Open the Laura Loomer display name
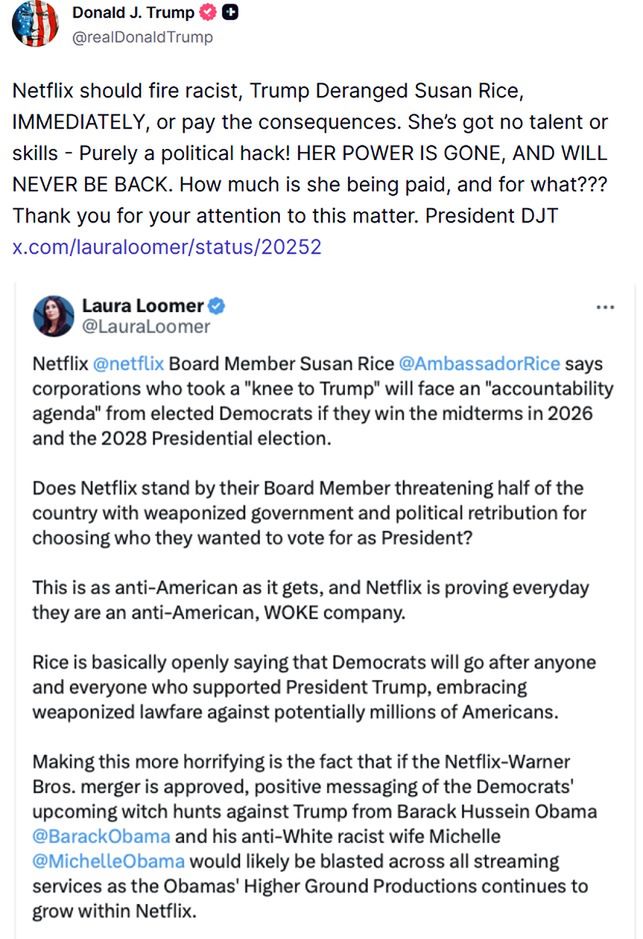Viewport: 643px width, 939px height. (141, 305)
